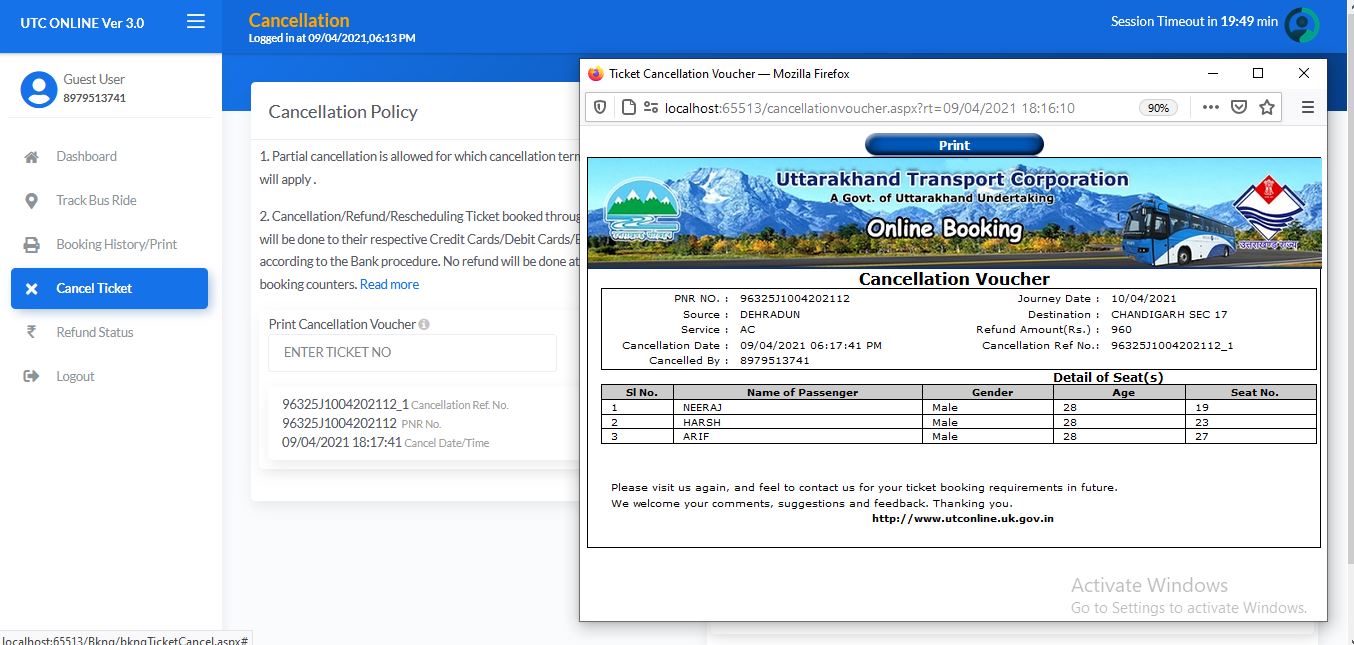The height and width of the screenshot is (645, 1354).
Task: Click the Seat No. column header
Action: [x=1255, y=393]
